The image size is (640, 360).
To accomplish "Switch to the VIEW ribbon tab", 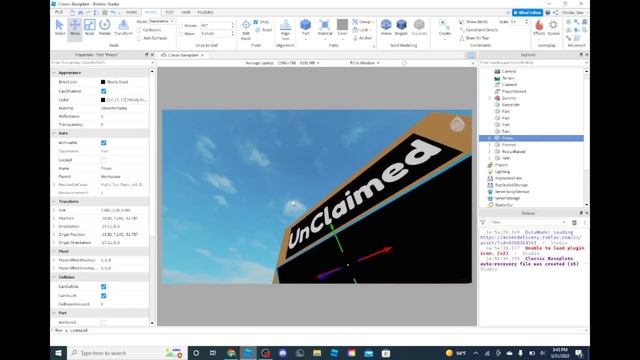I will pyautogui.click(x=186, y=12).
